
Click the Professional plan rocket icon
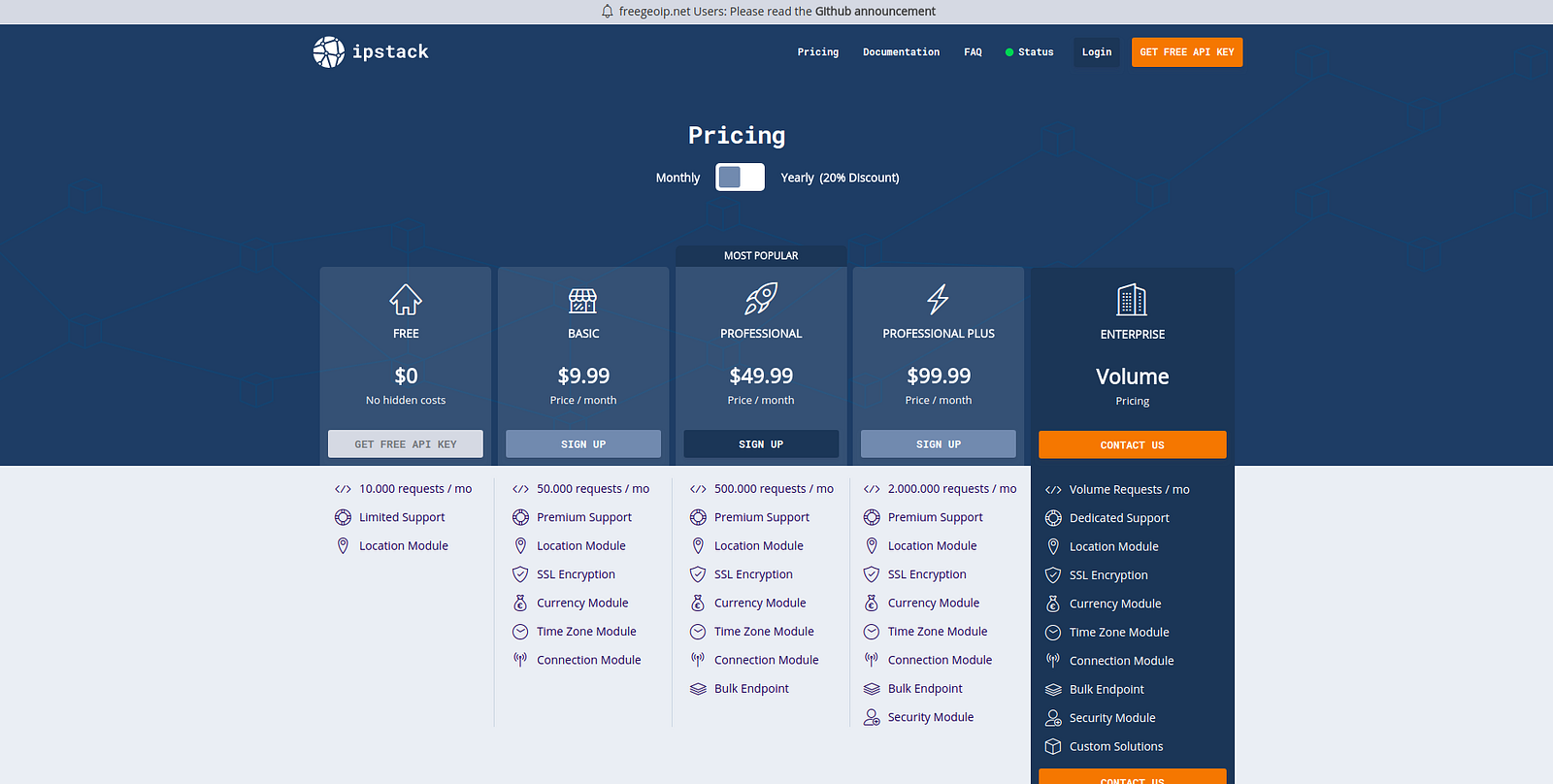(761, 299)
